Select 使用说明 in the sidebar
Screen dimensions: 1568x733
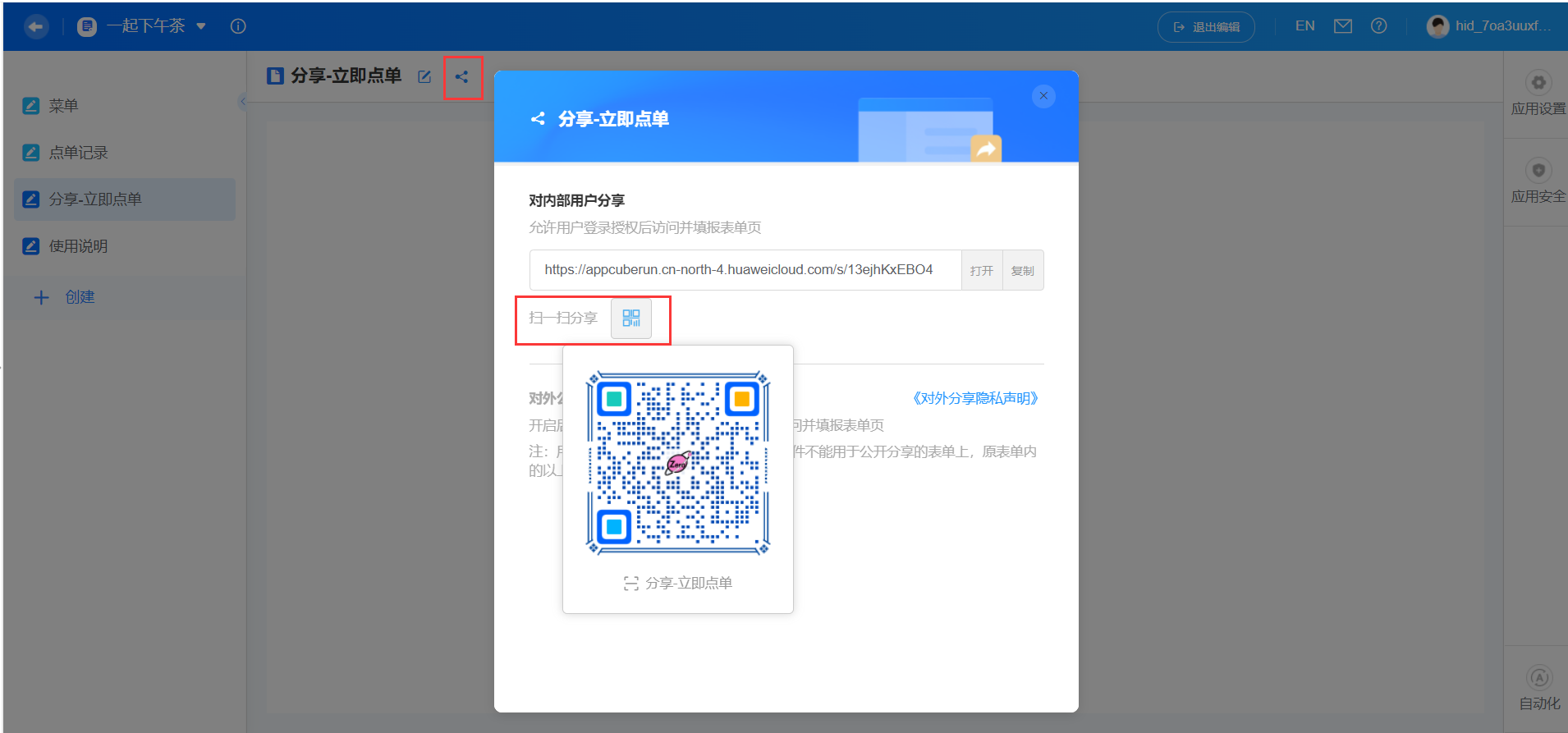pyautogui.click(x=125, y=246)
